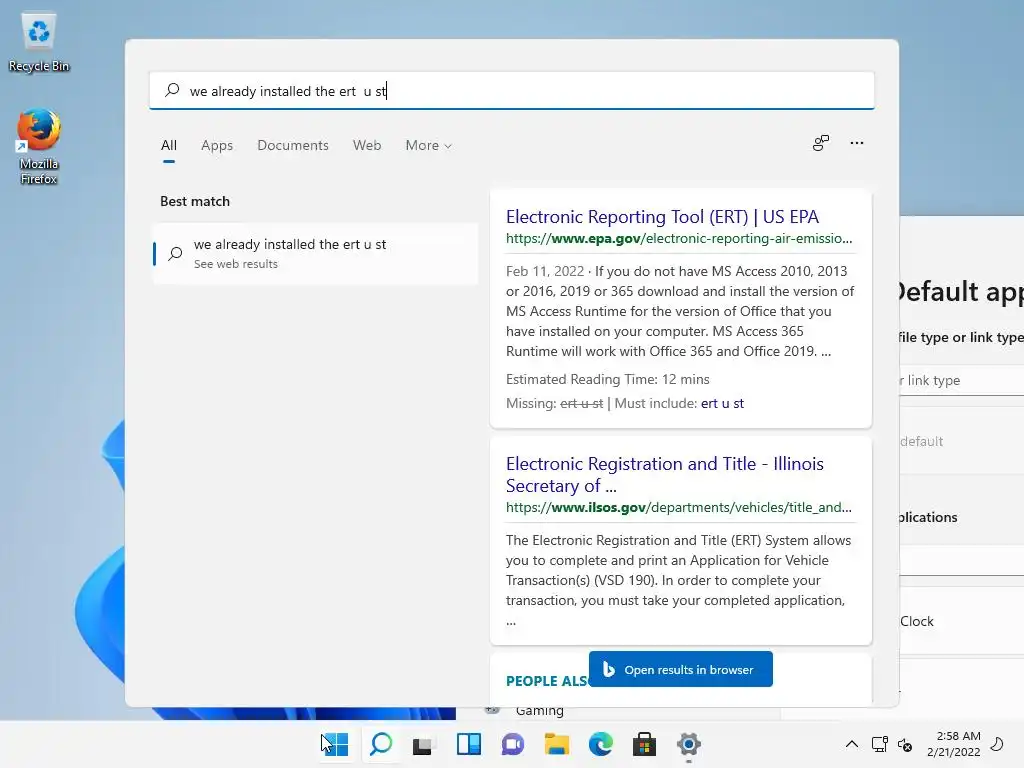Open Task View on taskbar

click(424, 744)
